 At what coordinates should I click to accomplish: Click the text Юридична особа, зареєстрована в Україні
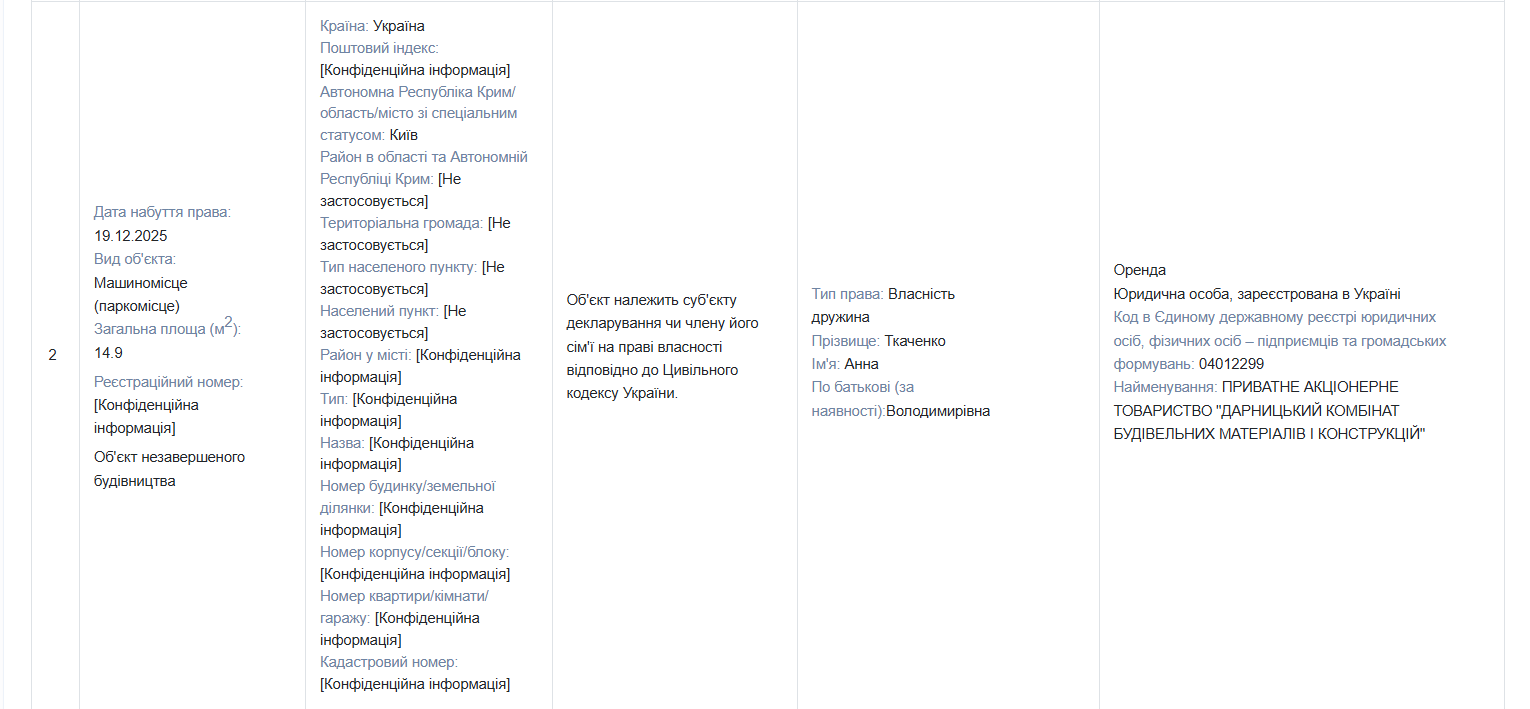[x=1257, y=294]
